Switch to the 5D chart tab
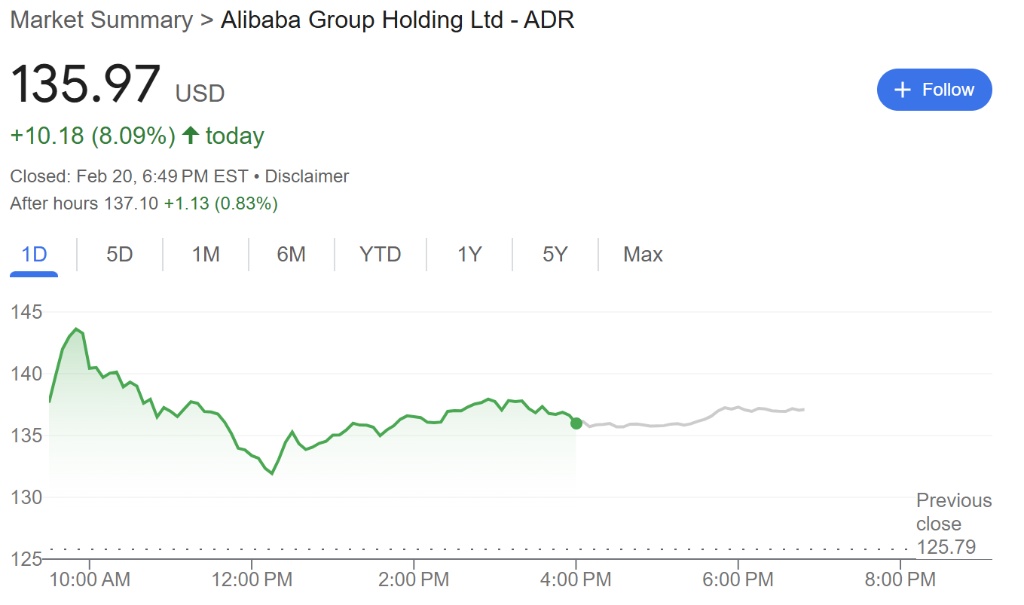The image size is (1024, 605). [x=119, y=254]
